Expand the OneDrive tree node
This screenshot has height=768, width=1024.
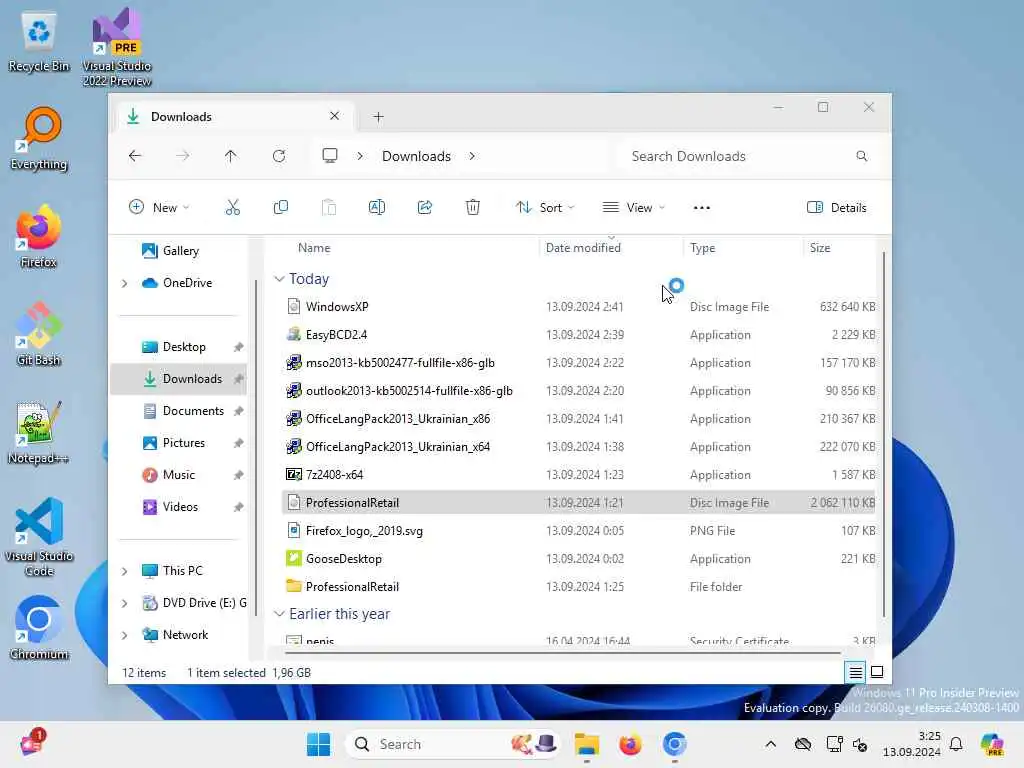click(124, 283)
